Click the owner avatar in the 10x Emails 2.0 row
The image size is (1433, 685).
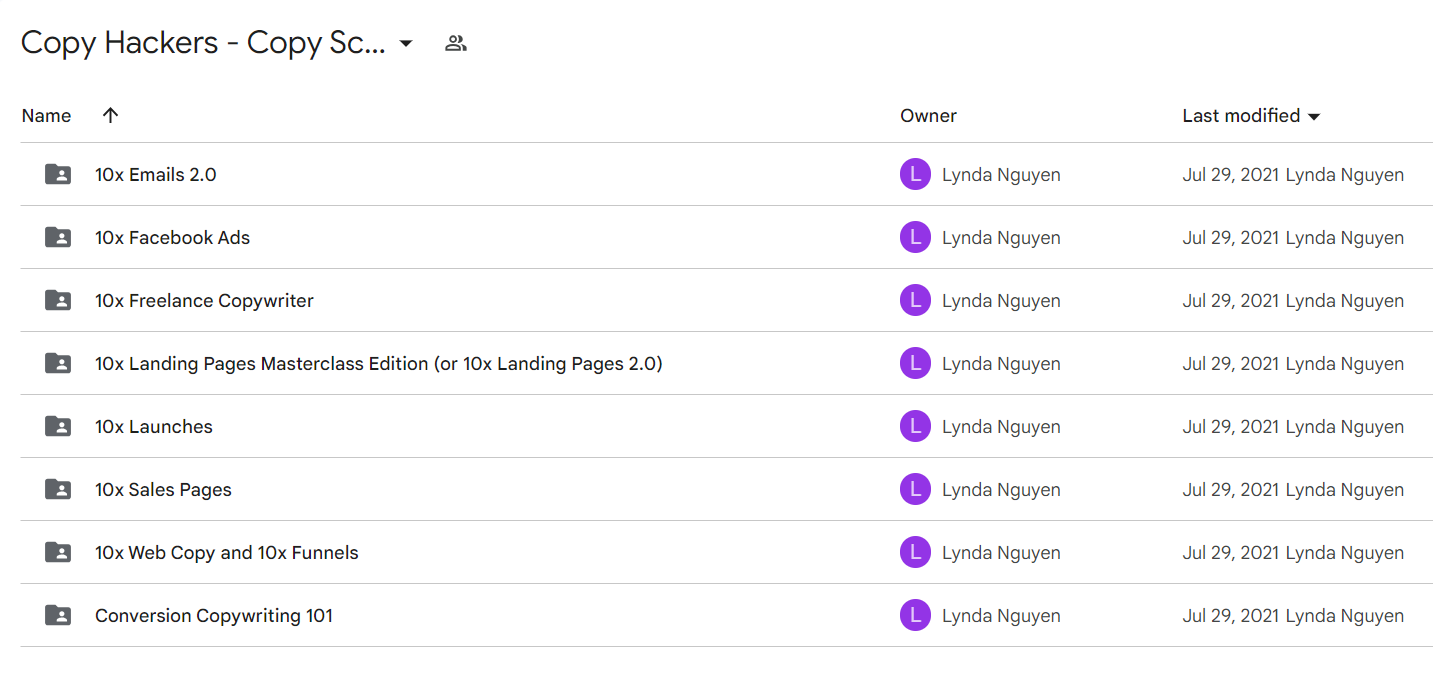pyautogui.click(x=915, y=174)
